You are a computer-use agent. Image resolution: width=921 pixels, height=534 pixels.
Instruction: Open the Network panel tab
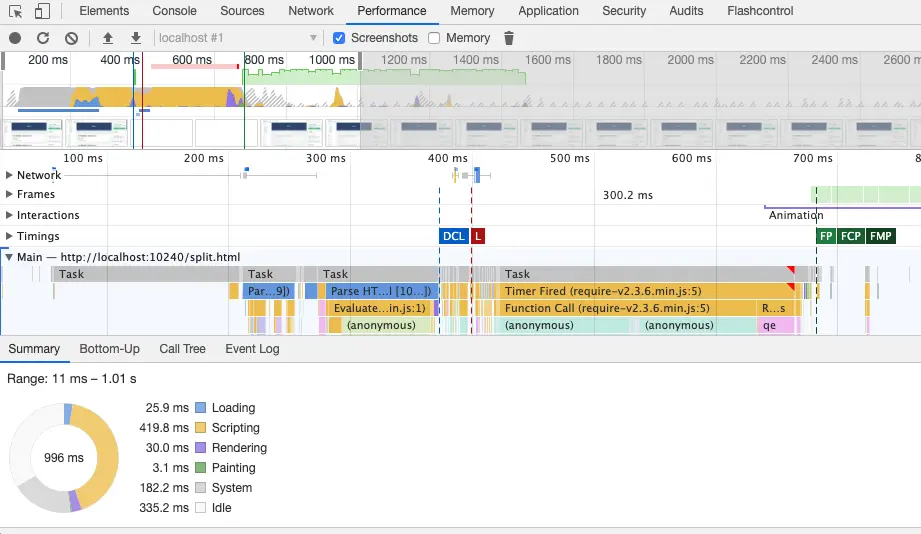[x=311, y=11]
